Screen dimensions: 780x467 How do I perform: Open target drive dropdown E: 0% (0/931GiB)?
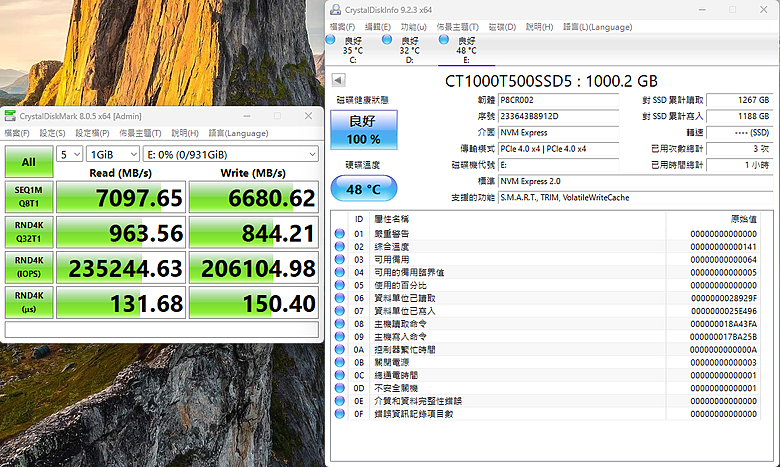(x=231, y=154)
